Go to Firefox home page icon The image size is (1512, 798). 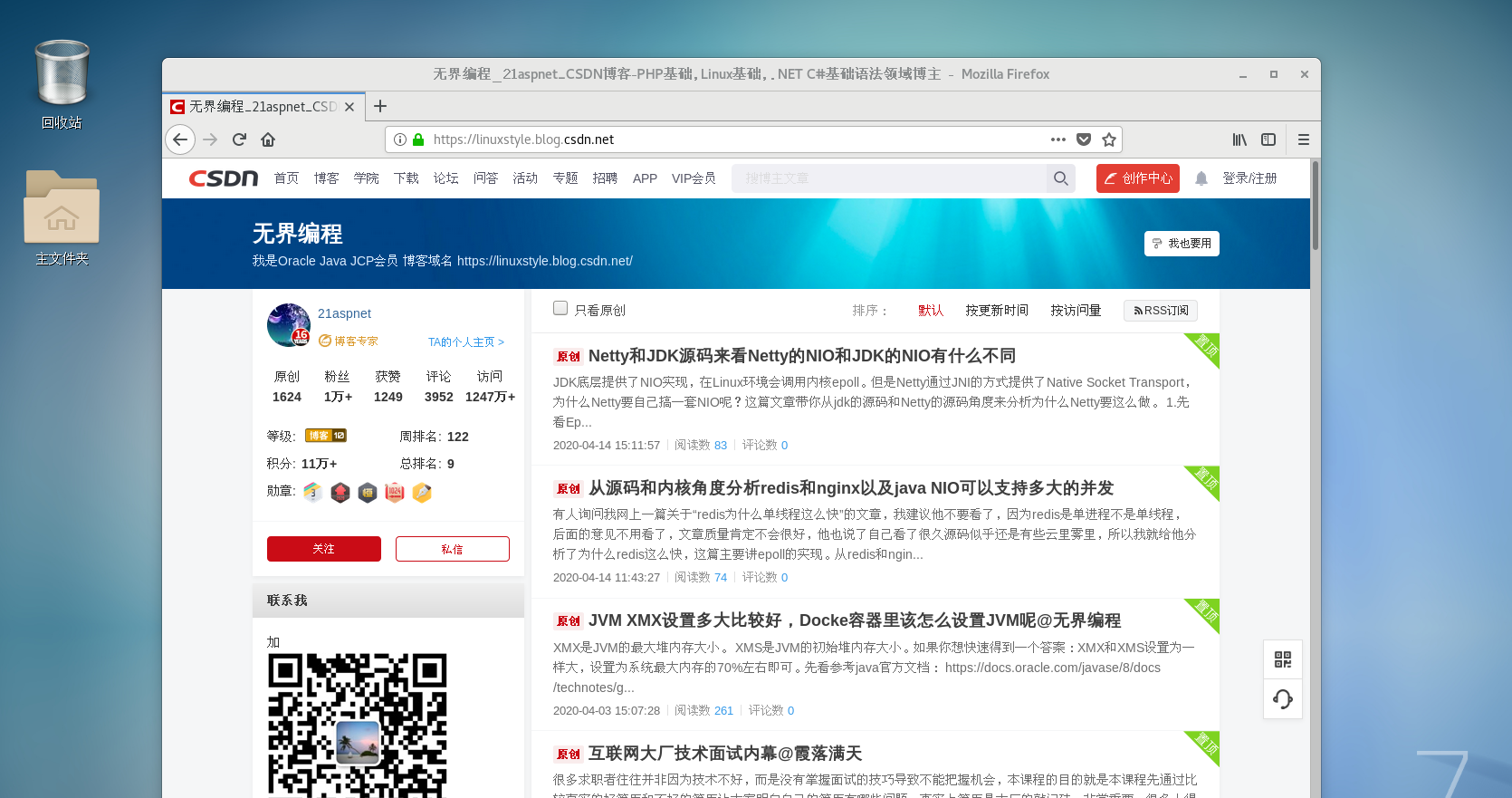(268, 139)
